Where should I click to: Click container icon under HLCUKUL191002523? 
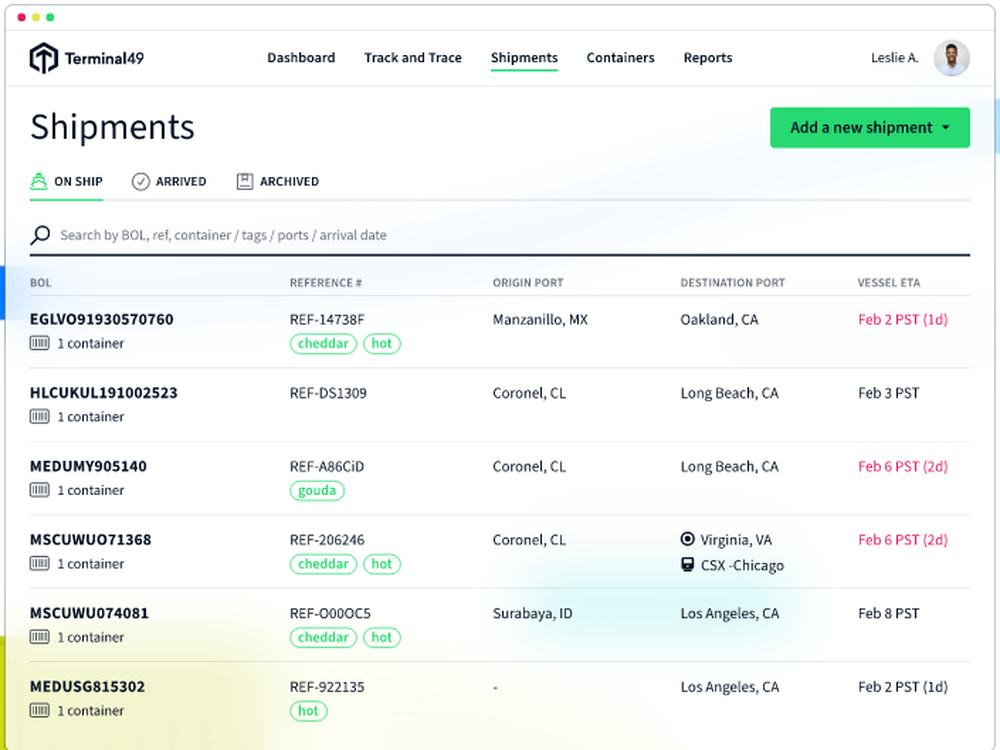click(40, 417)
